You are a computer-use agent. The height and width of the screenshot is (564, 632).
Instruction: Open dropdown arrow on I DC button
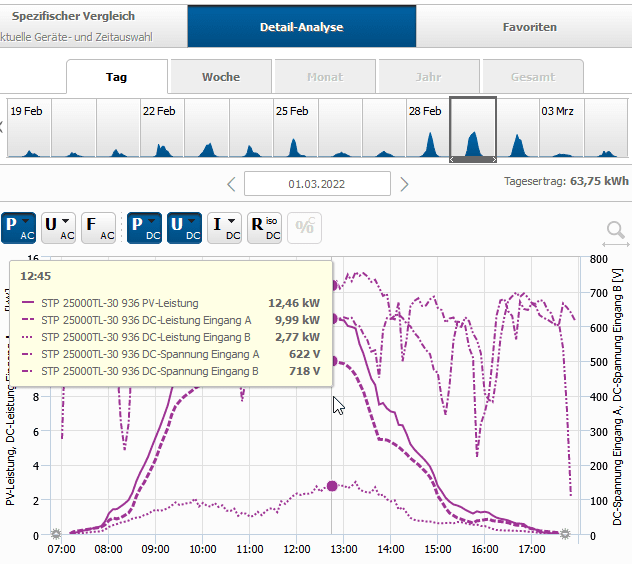tap(232, 221)
